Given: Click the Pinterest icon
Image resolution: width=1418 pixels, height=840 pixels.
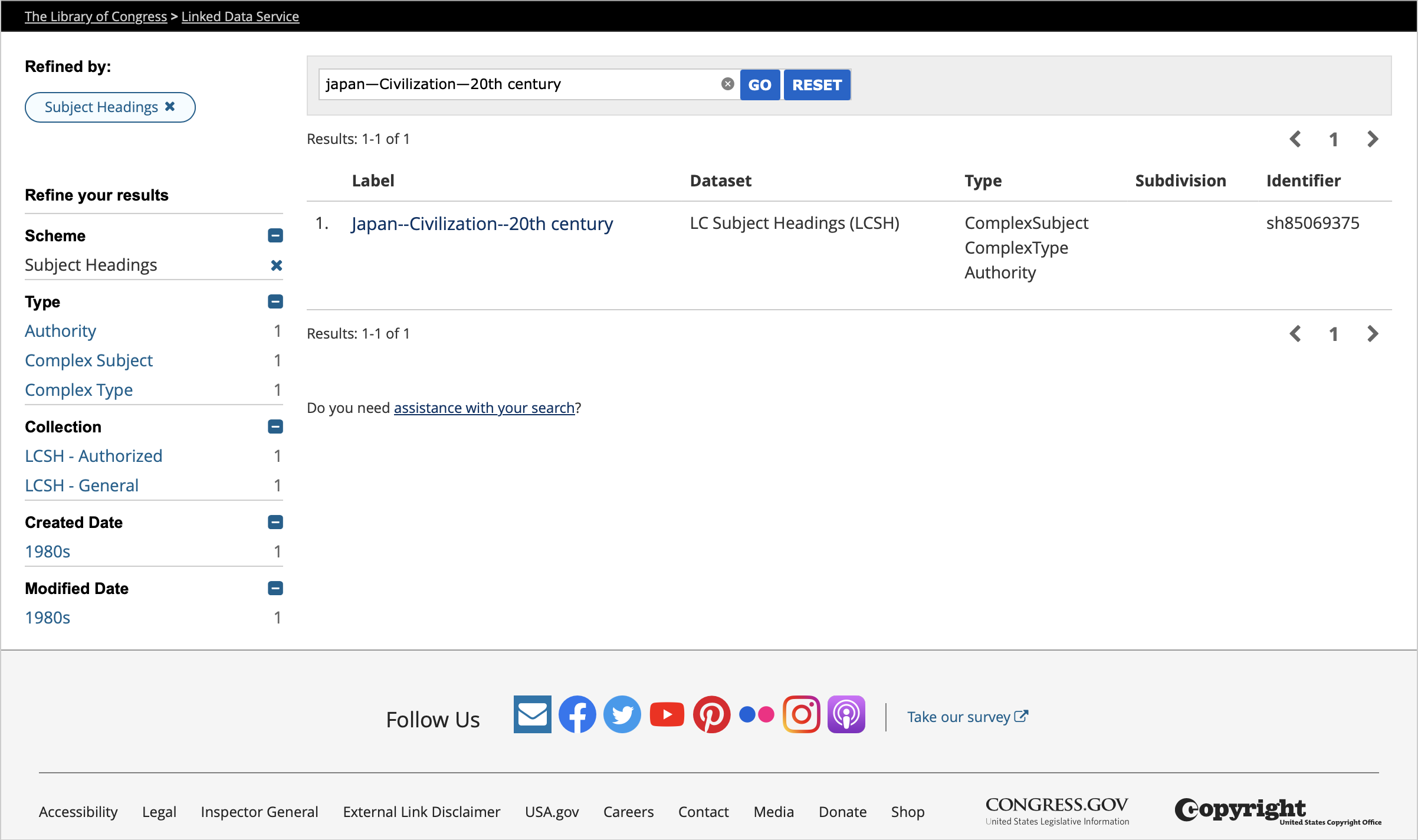Looking at the screenshot, I should click(x=711, y=714).
